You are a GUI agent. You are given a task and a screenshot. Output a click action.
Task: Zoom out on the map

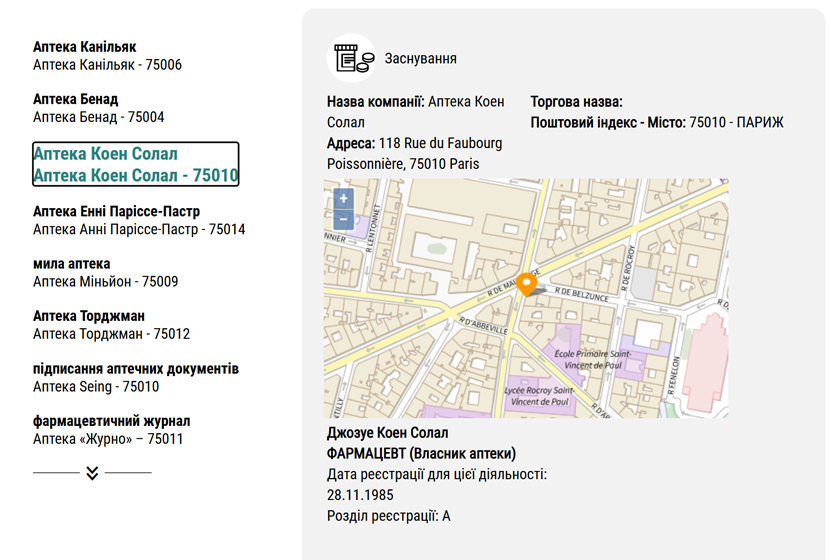click(x=344, y=218)
